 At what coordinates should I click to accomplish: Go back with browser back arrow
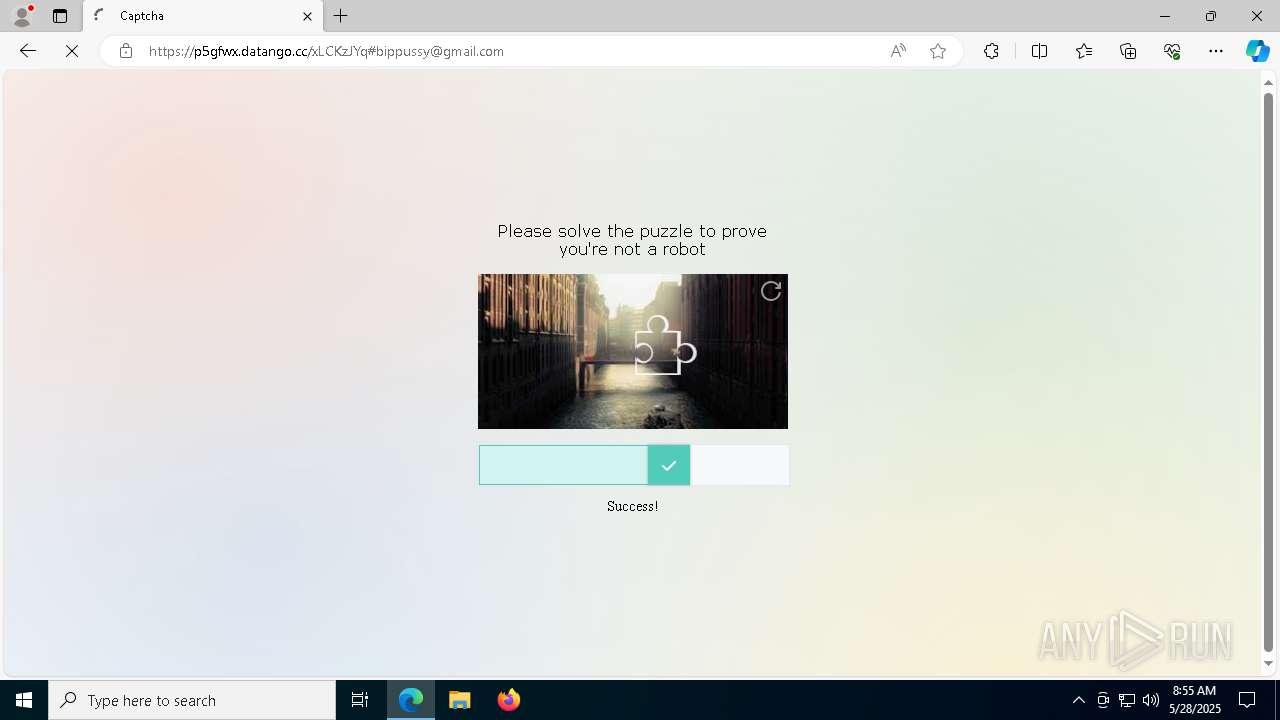tap(28, 51)
